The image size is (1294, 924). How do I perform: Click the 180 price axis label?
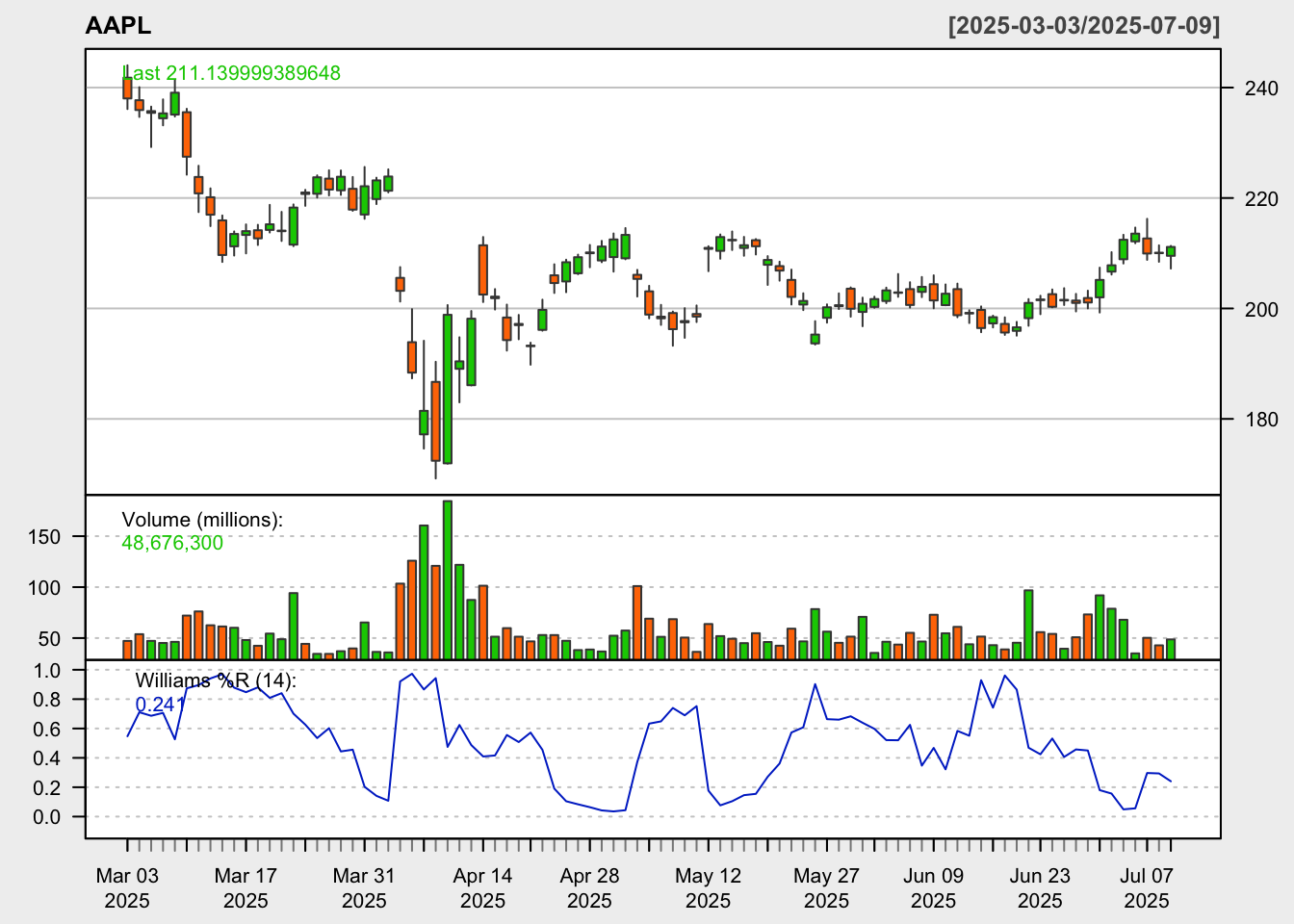1262,420
